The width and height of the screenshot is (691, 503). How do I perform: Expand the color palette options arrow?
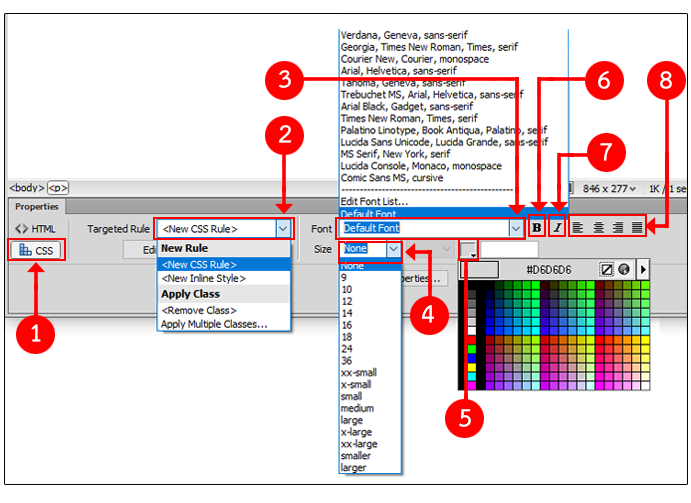coord(642,269)
